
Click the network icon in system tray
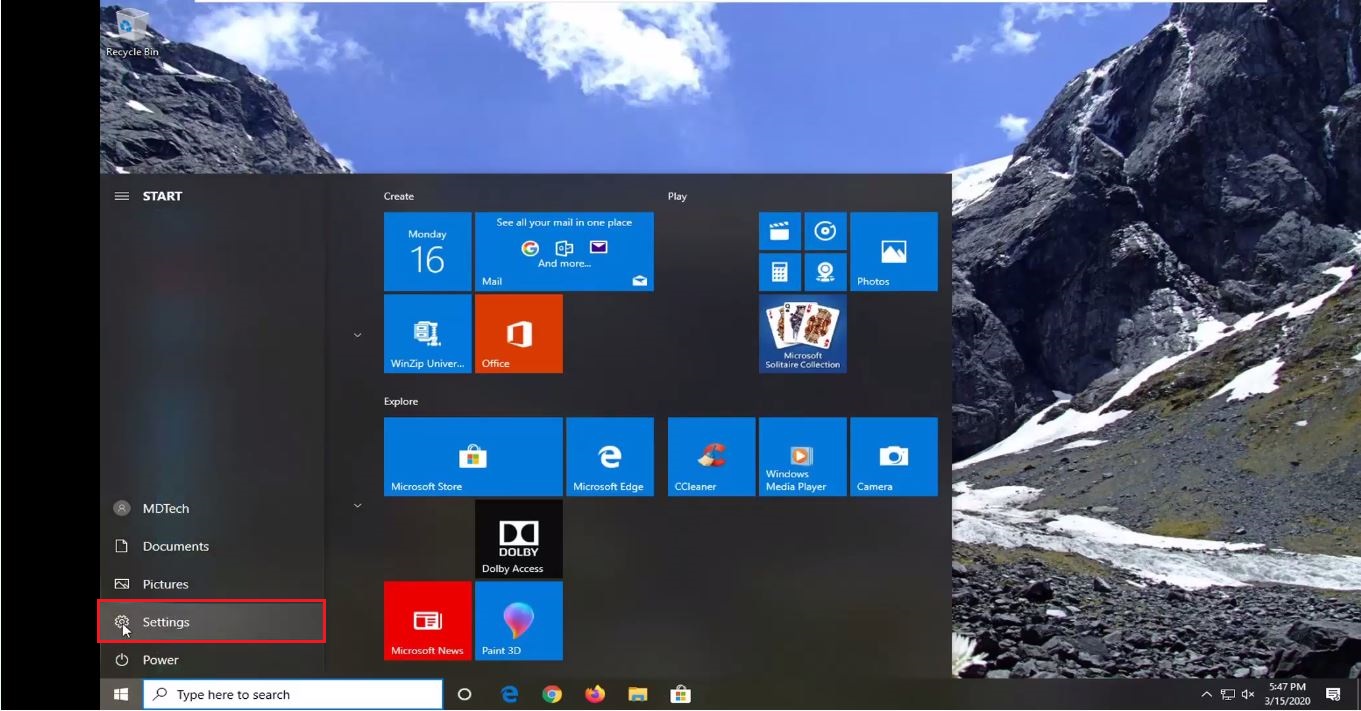coord(1227,694)
